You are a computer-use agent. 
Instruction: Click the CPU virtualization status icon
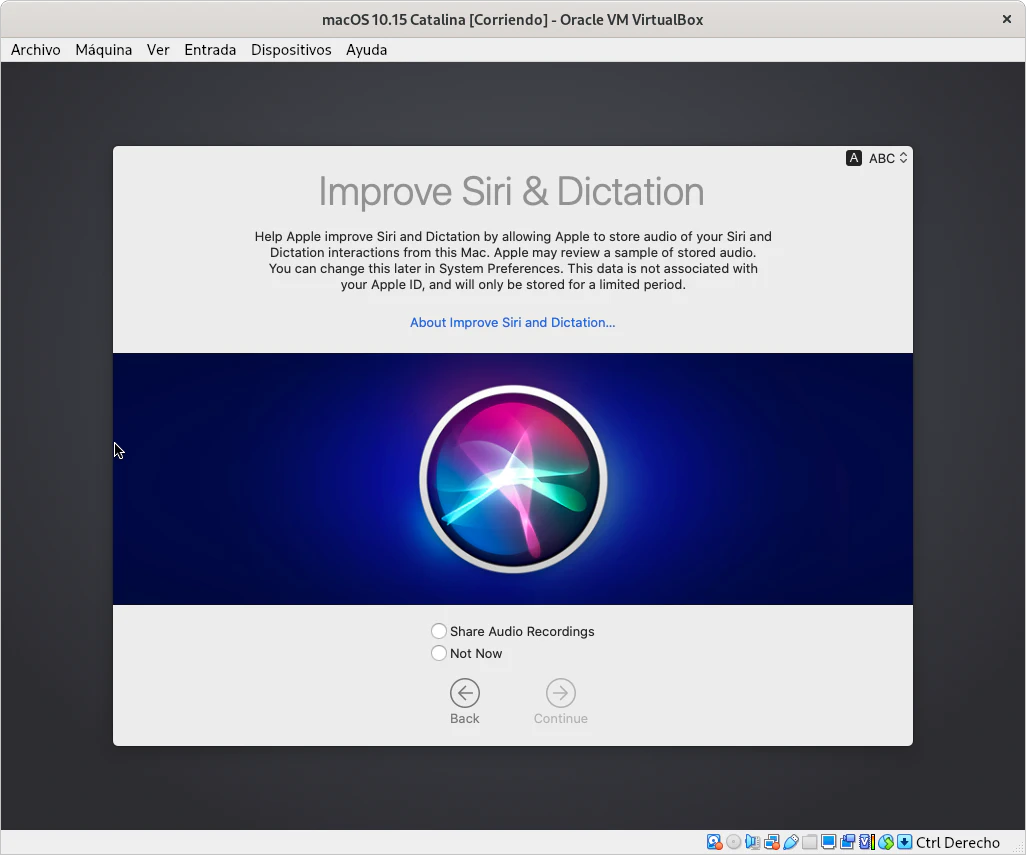pyautogui.click(x=866, y=842)
